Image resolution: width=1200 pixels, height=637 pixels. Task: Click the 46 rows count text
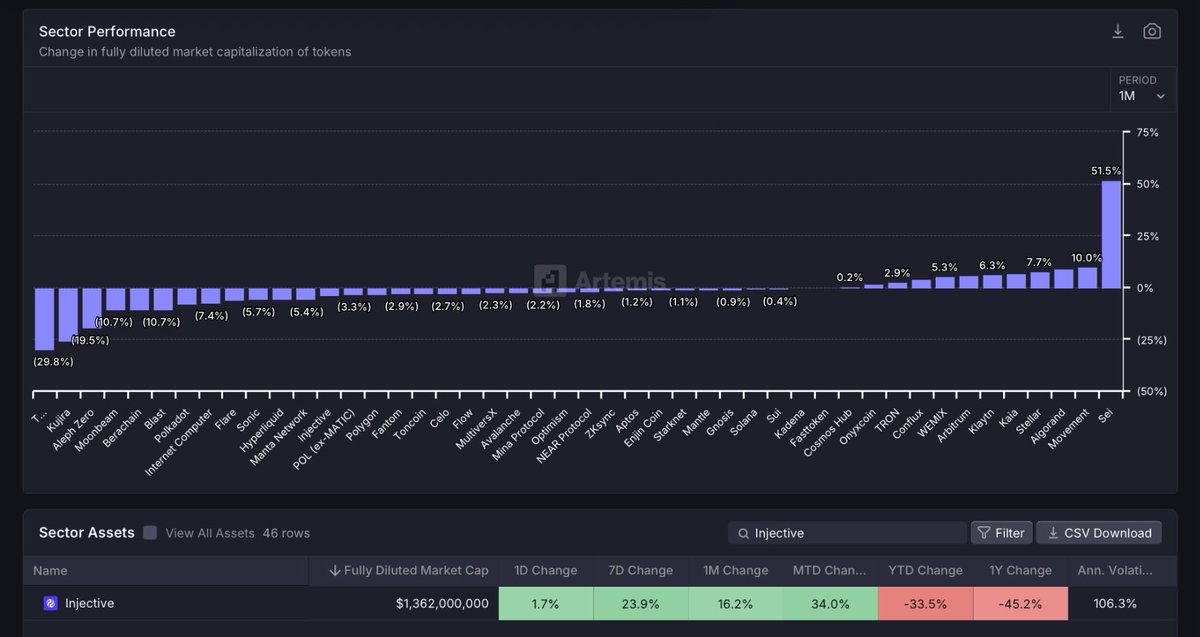click(286, 533)
